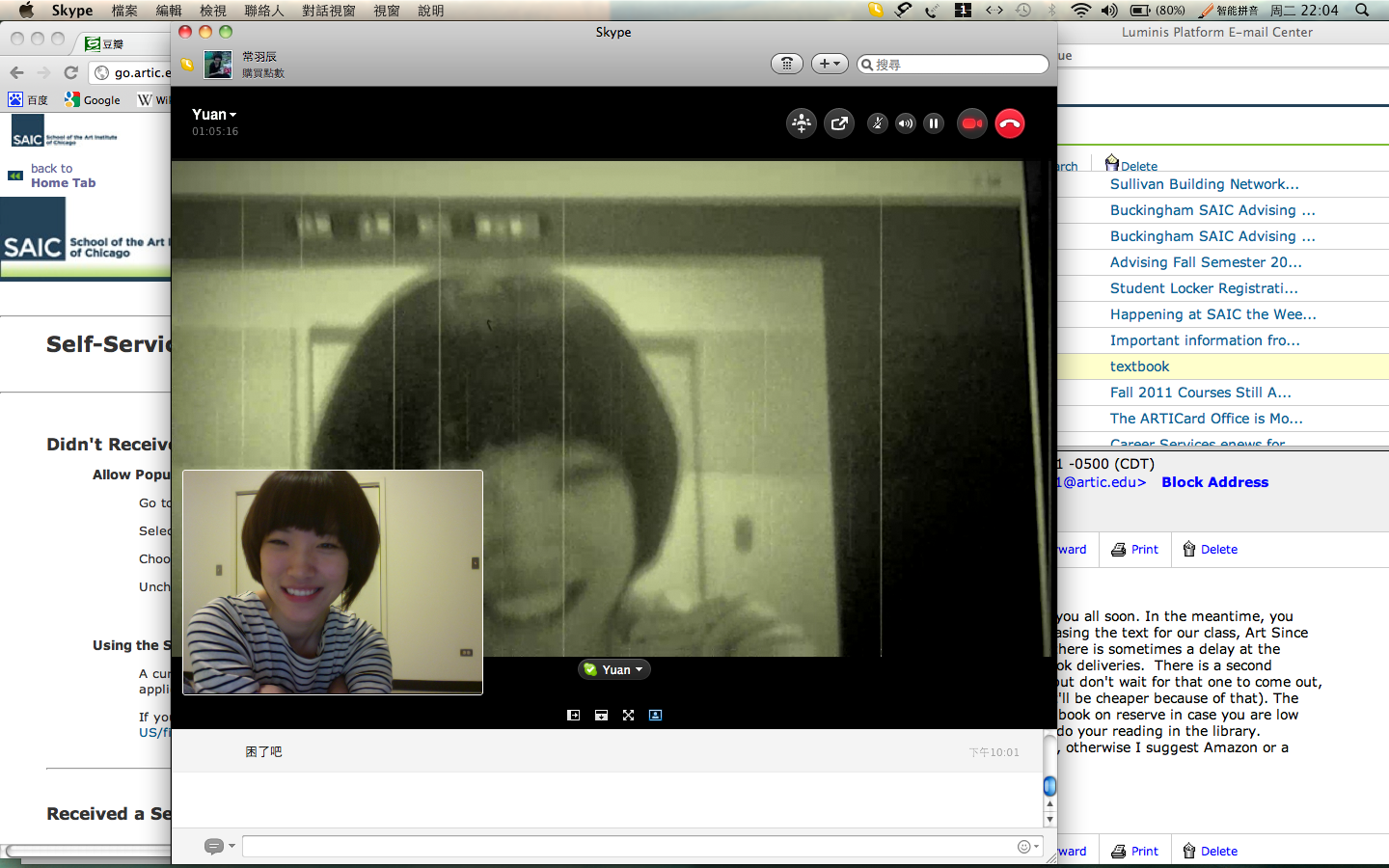This screenshot has height=868, width=1389.
Task: Open the Sullivan Building Network email
Action: click(1204, 183)
